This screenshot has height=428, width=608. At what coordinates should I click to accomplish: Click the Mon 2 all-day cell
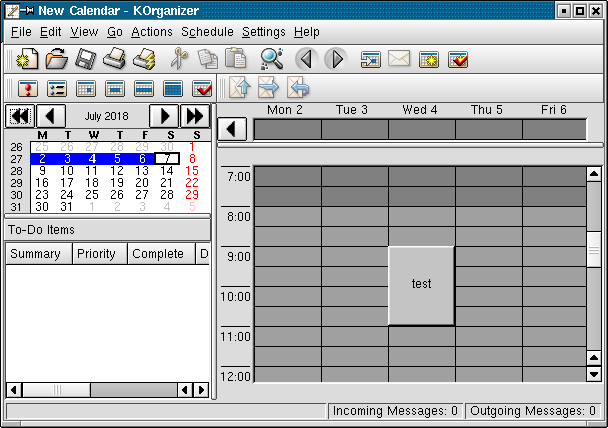[288, 129]
